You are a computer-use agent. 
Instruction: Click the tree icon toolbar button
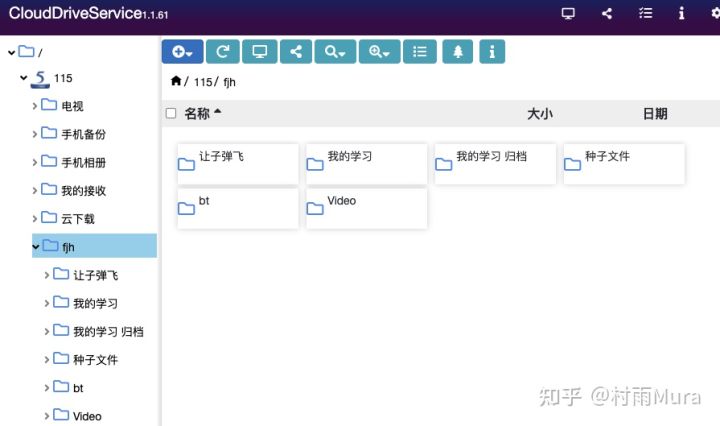(458, 51)
